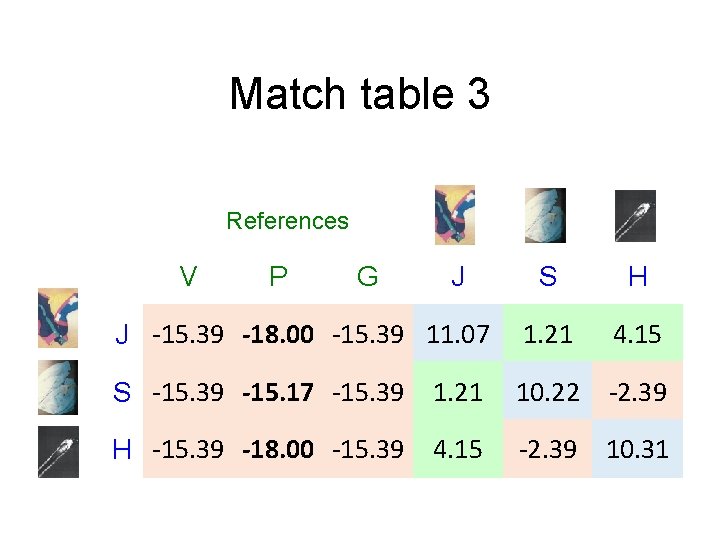Click the Match table 3 title
720x540 pixels.
coord(360,94)
